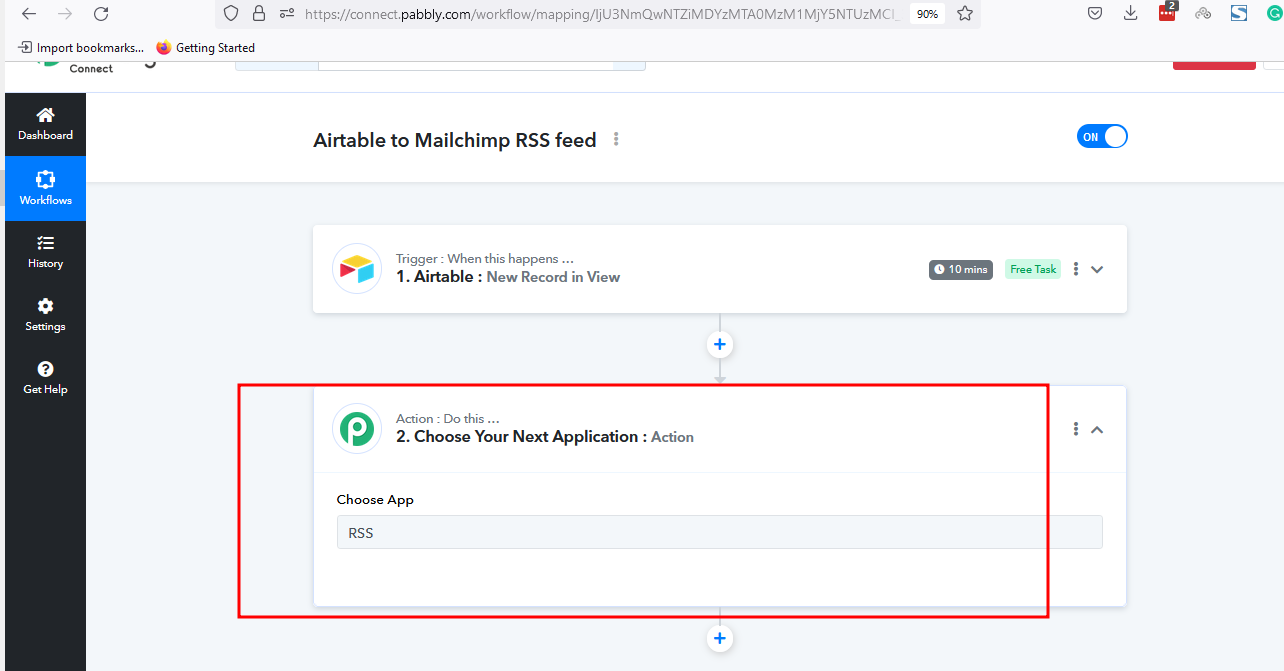The height and width of the screenshot is (671, 1284).
Task: Open the green G extension icon
Action: [x=1273, y=14]
